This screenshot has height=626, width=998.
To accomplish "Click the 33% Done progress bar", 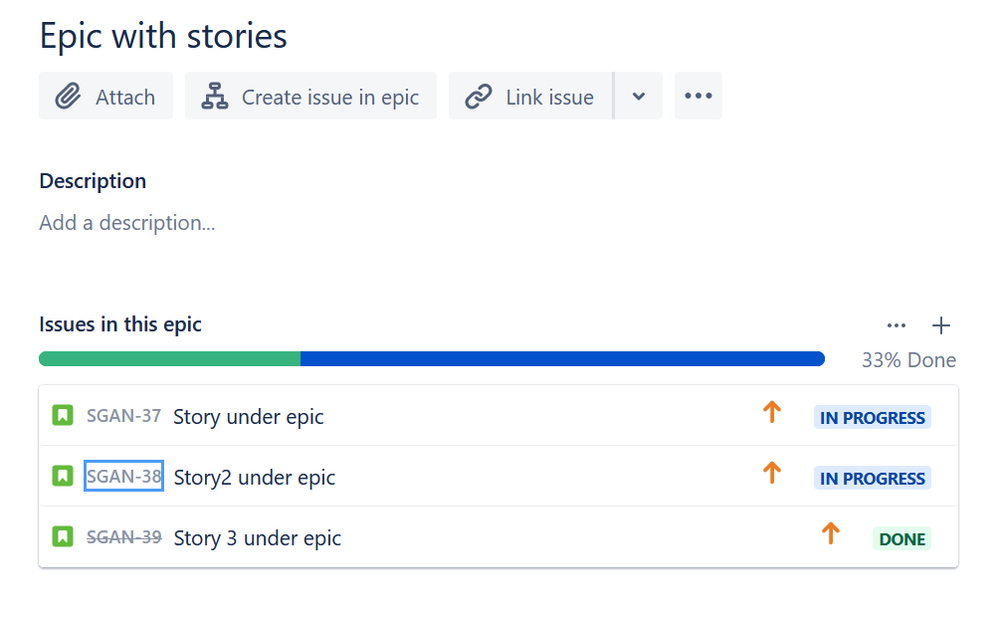I will (431, 357).
